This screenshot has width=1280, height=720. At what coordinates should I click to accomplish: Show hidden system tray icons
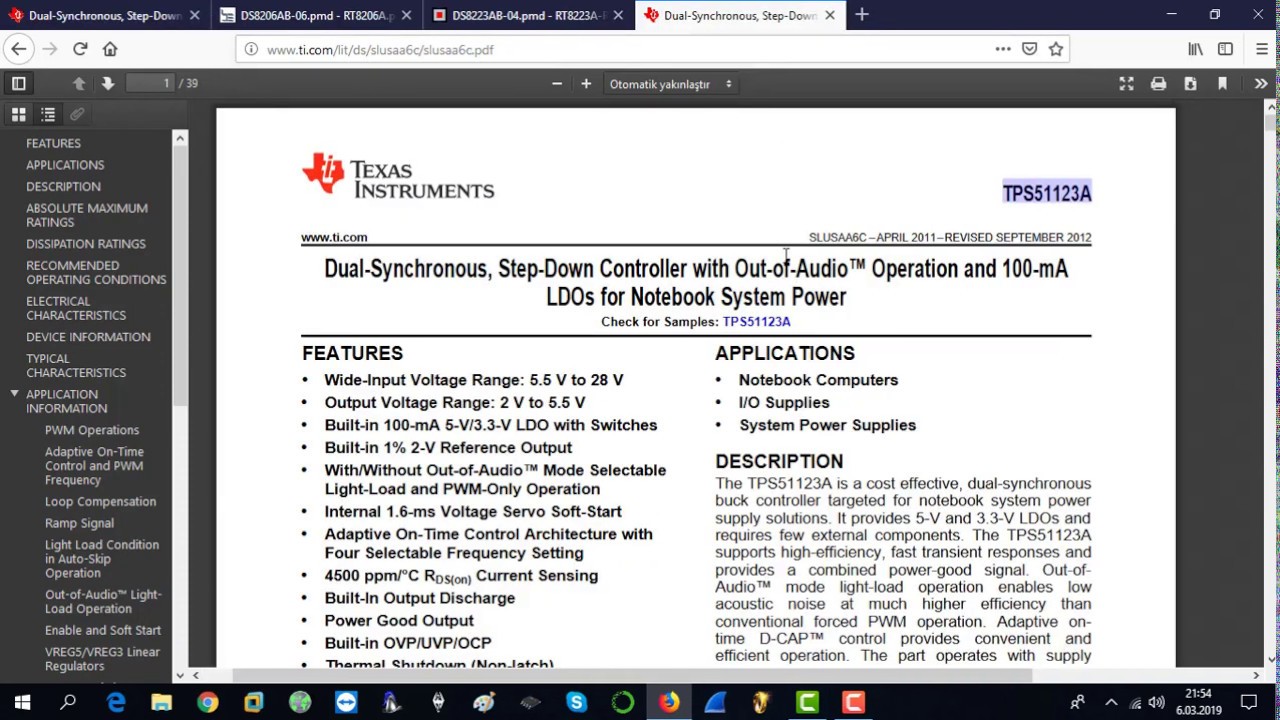[1111, 702]
